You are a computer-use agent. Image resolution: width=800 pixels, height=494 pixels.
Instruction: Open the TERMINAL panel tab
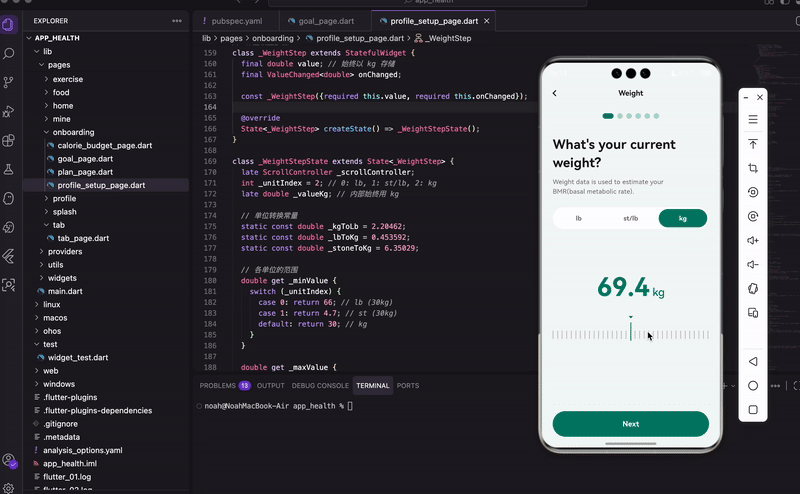pyautogui.click(x=372, y=386)
